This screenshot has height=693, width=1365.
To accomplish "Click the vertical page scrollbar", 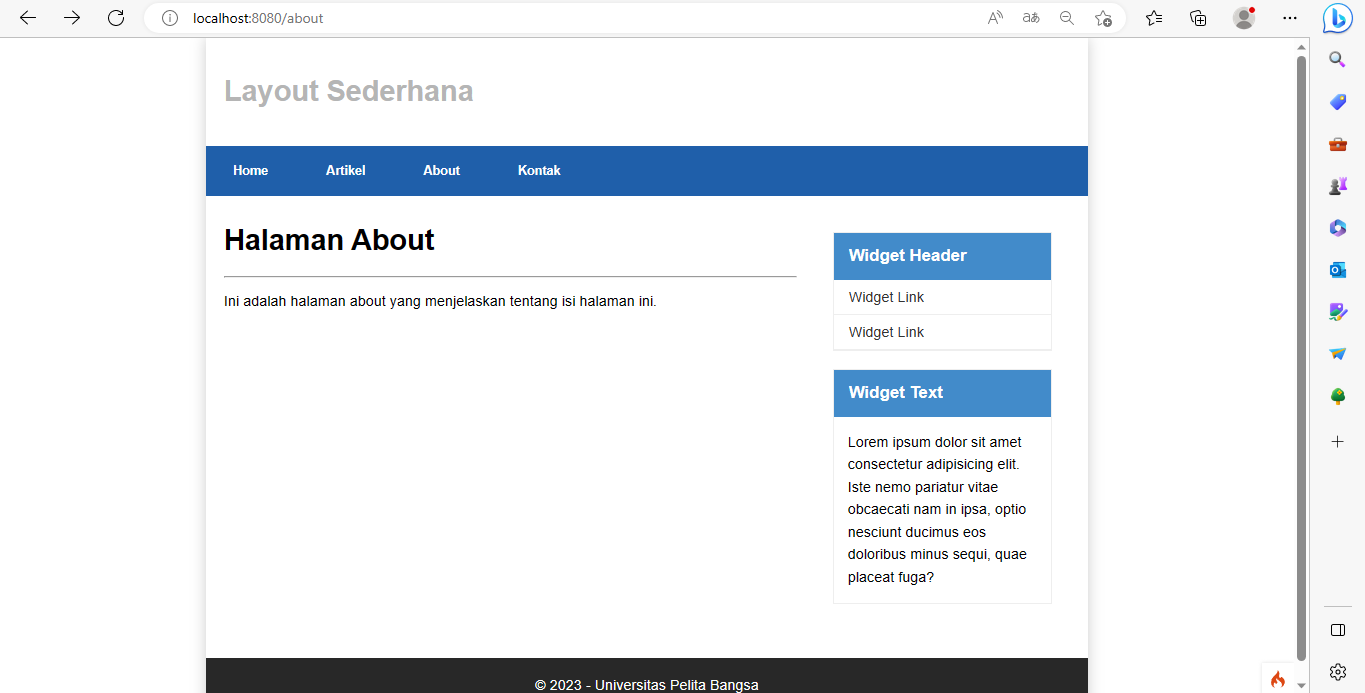I will point(1303,350).
